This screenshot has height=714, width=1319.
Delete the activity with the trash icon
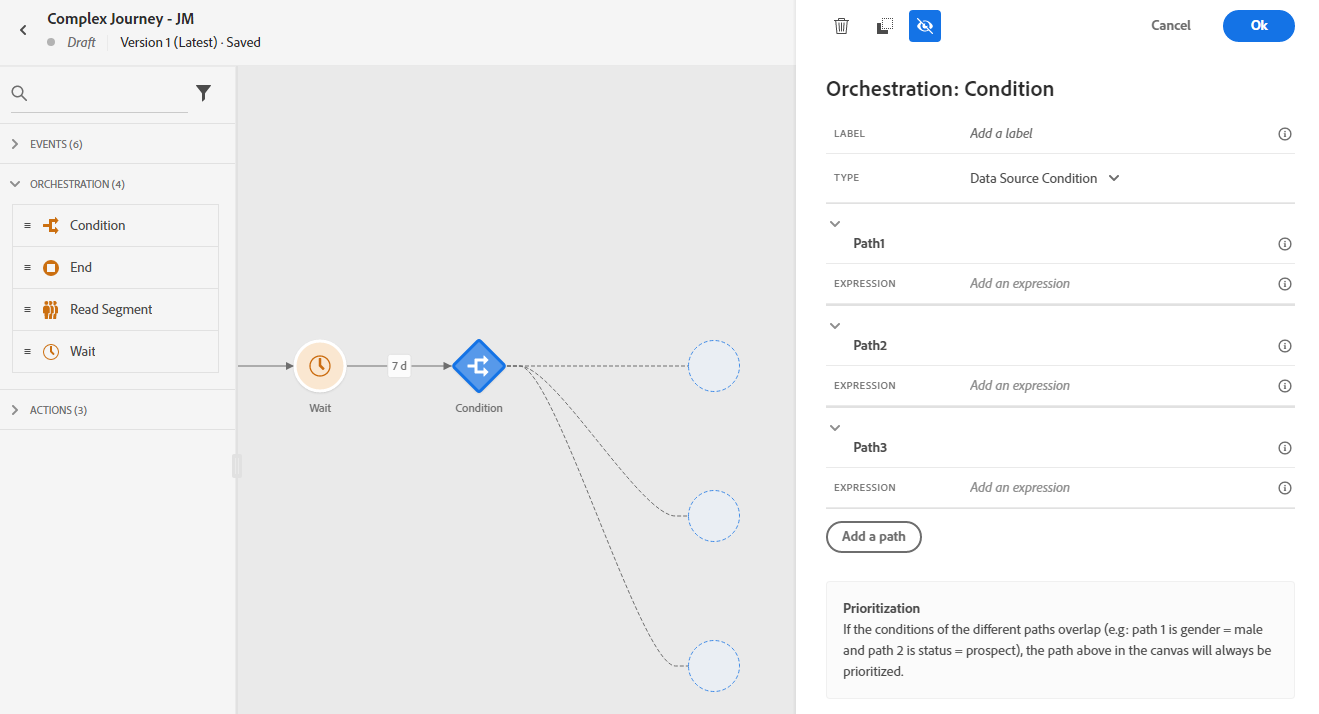tap(842, 26)
